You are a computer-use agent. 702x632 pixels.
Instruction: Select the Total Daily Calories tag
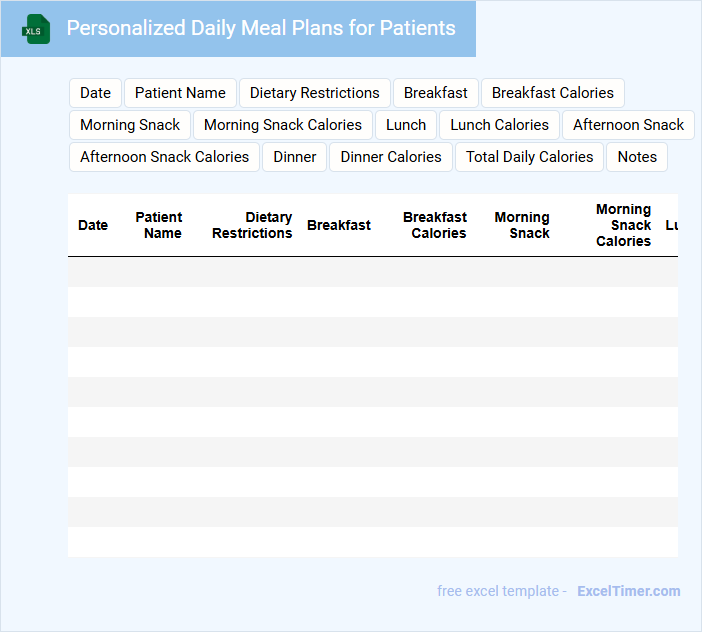point(529,157)
